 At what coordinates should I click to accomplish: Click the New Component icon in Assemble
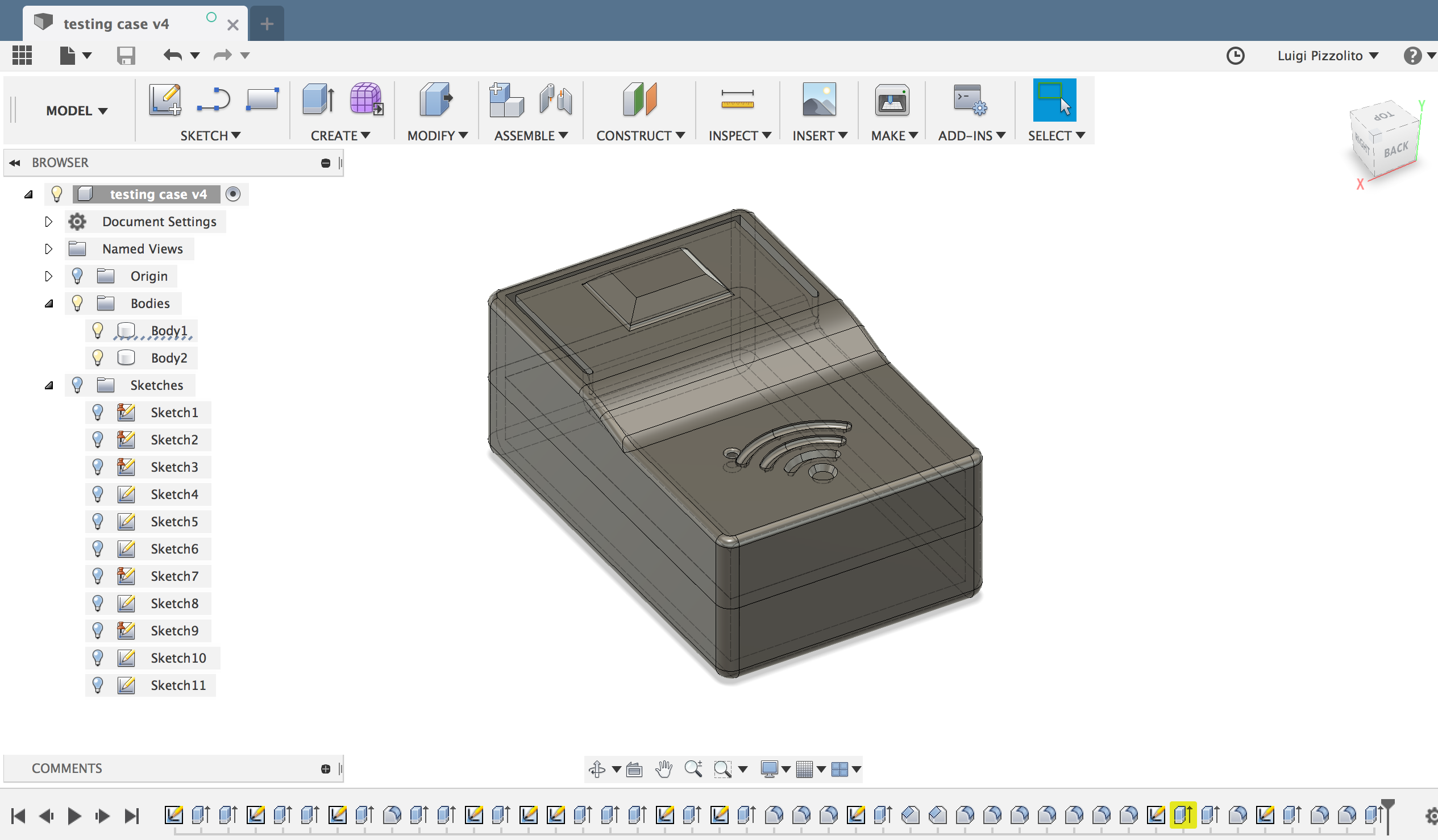pyautogui.click(x=506, y=100)
